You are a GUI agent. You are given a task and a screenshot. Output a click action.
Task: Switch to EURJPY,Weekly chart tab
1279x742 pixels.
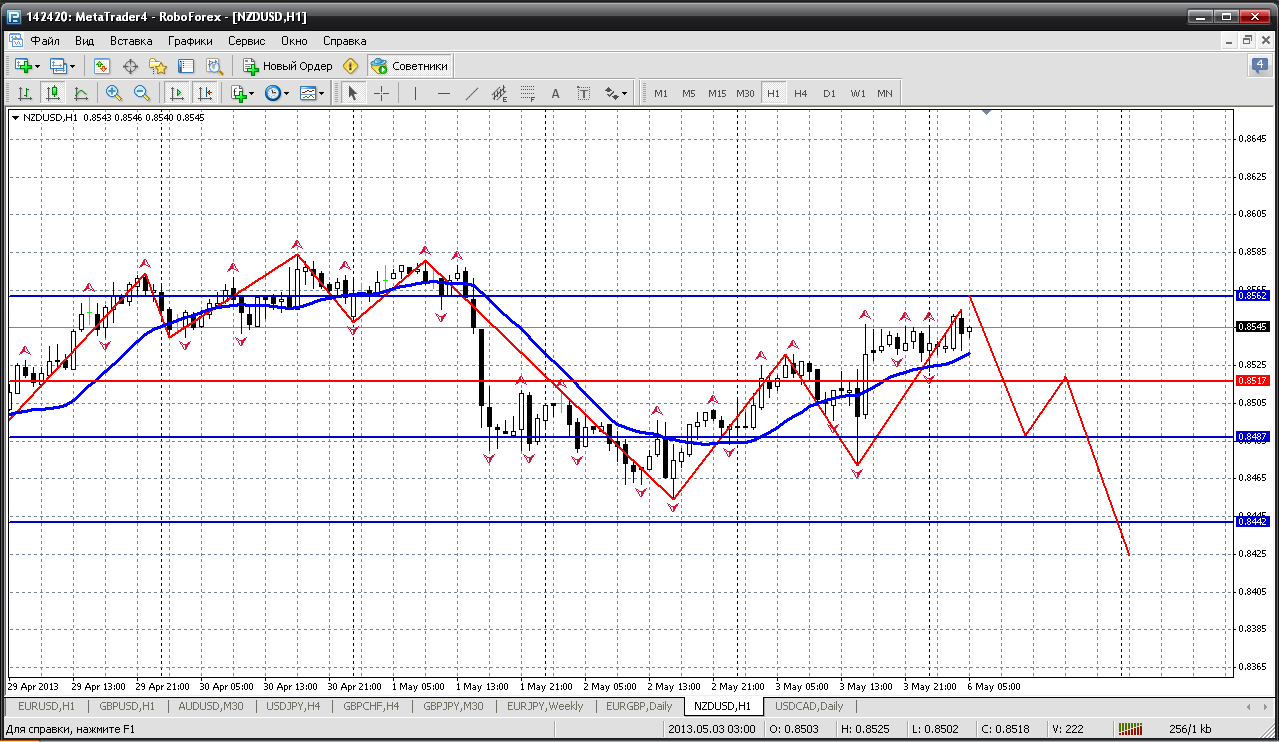coord(545,706)
